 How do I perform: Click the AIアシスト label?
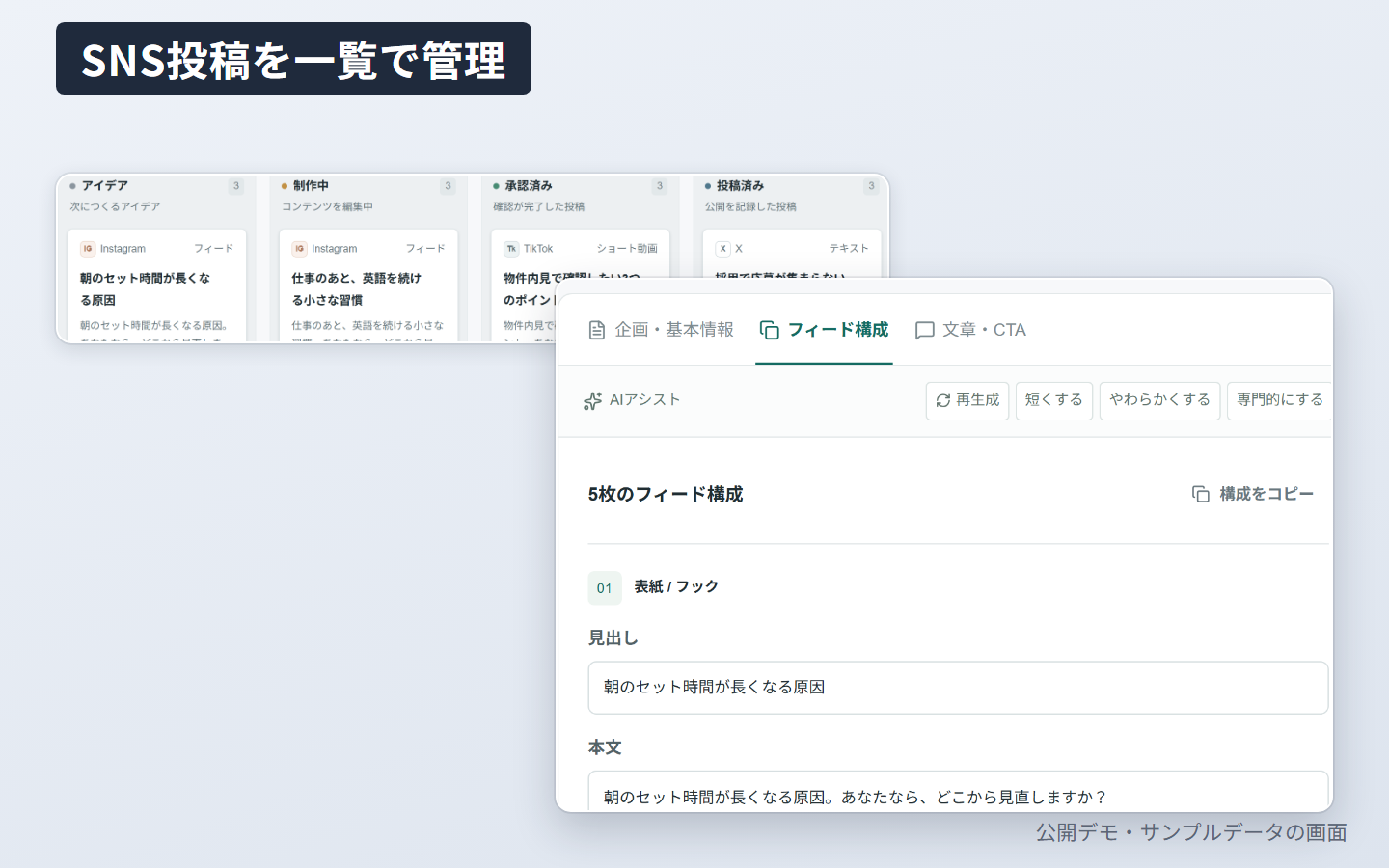[644, 399]
